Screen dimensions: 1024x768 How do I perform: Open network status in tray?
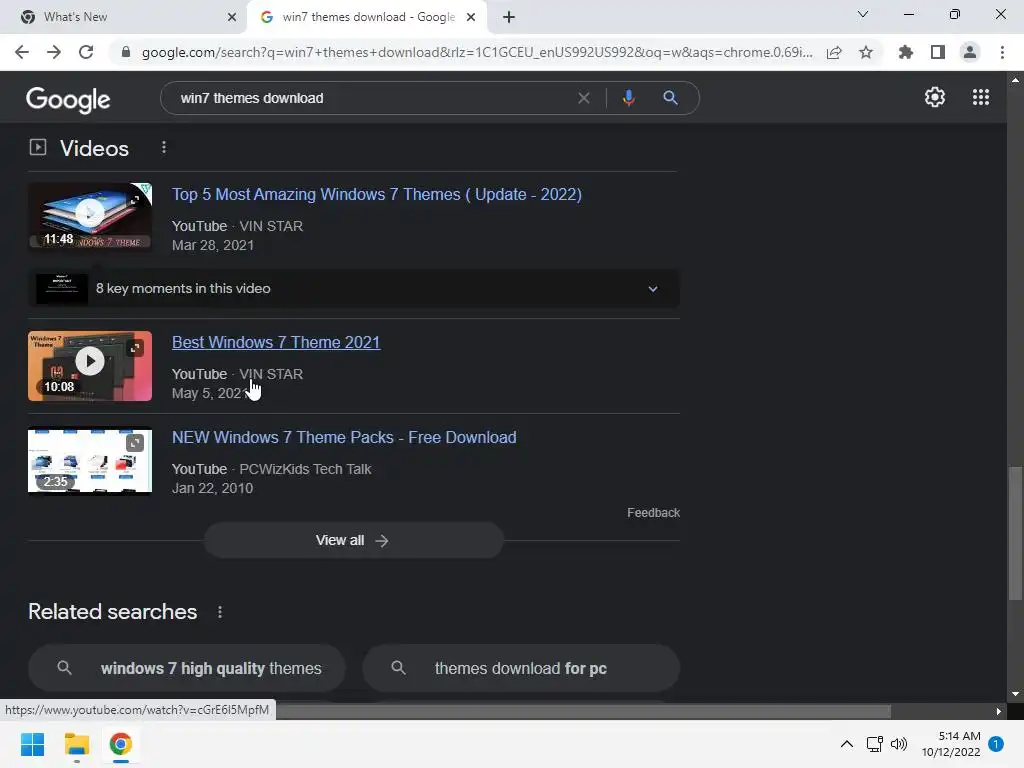click(874, 744)
